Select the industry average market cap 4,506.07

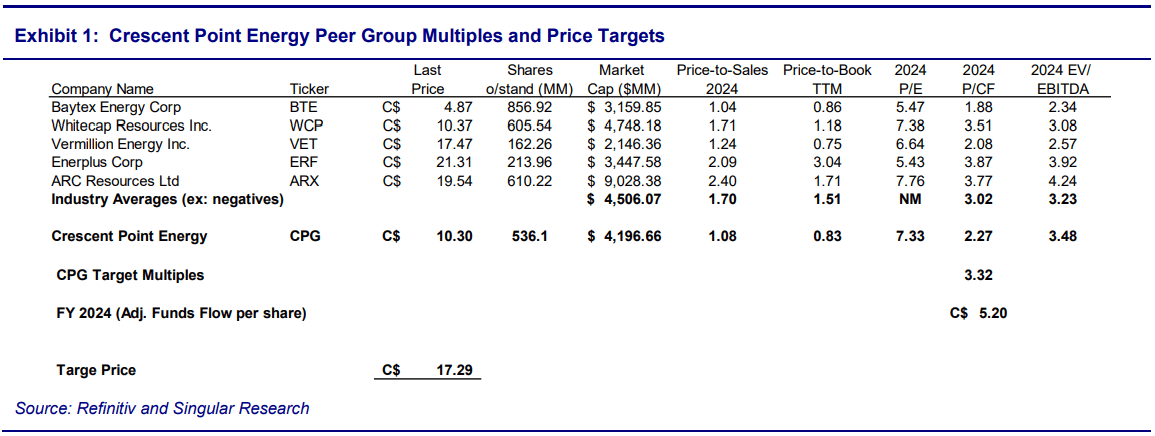tap(628, 199)
